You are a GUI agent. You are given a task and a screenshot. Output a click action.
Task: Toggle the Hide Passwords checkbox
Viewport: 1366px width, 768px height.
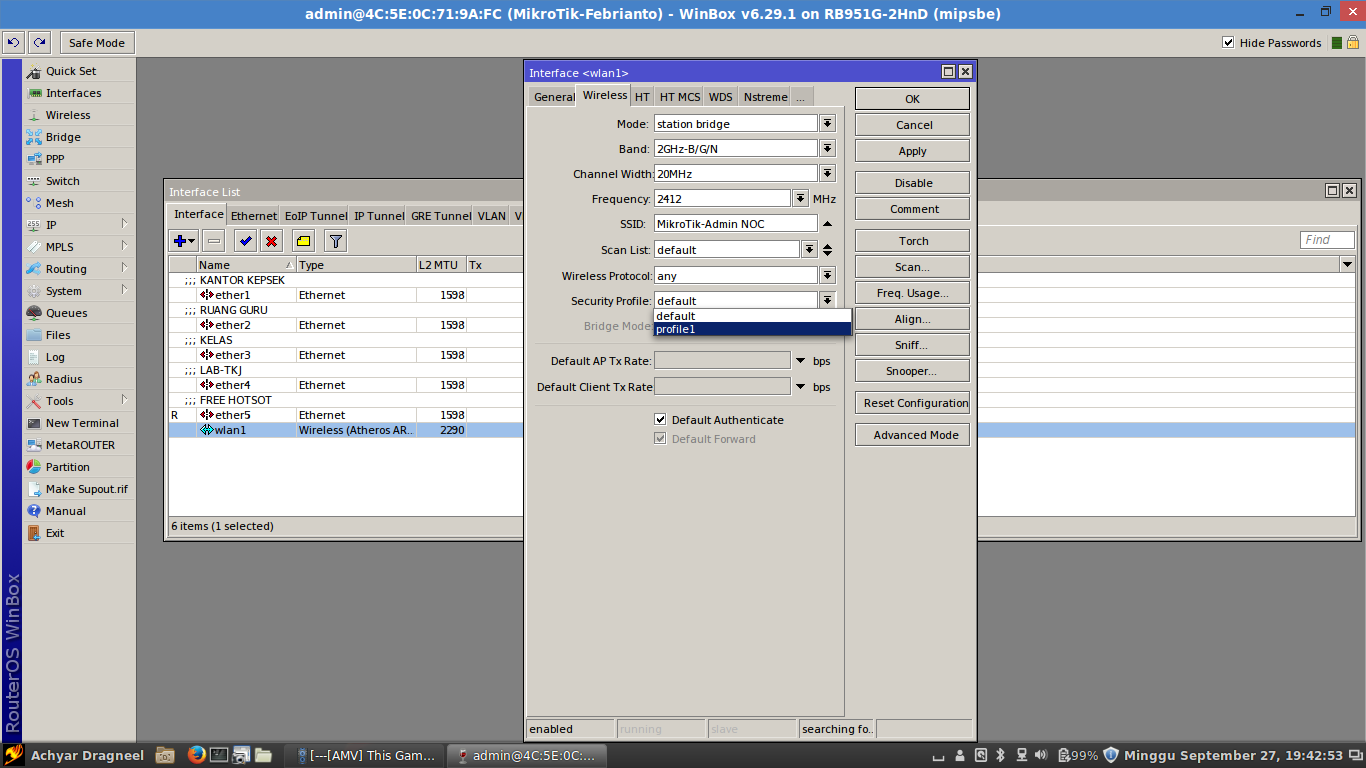pyautogui.click(x=1228, y=43)
